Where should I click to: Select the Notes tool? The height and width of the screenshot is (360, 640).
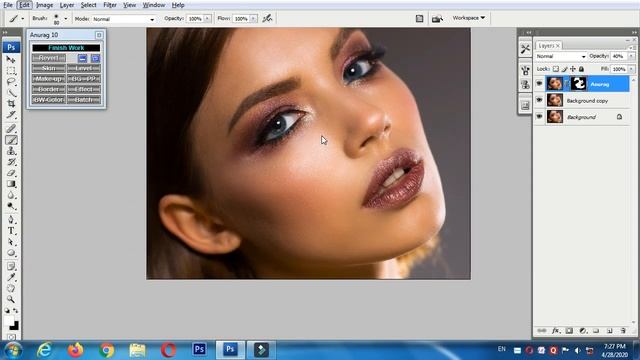coord(11,267)
